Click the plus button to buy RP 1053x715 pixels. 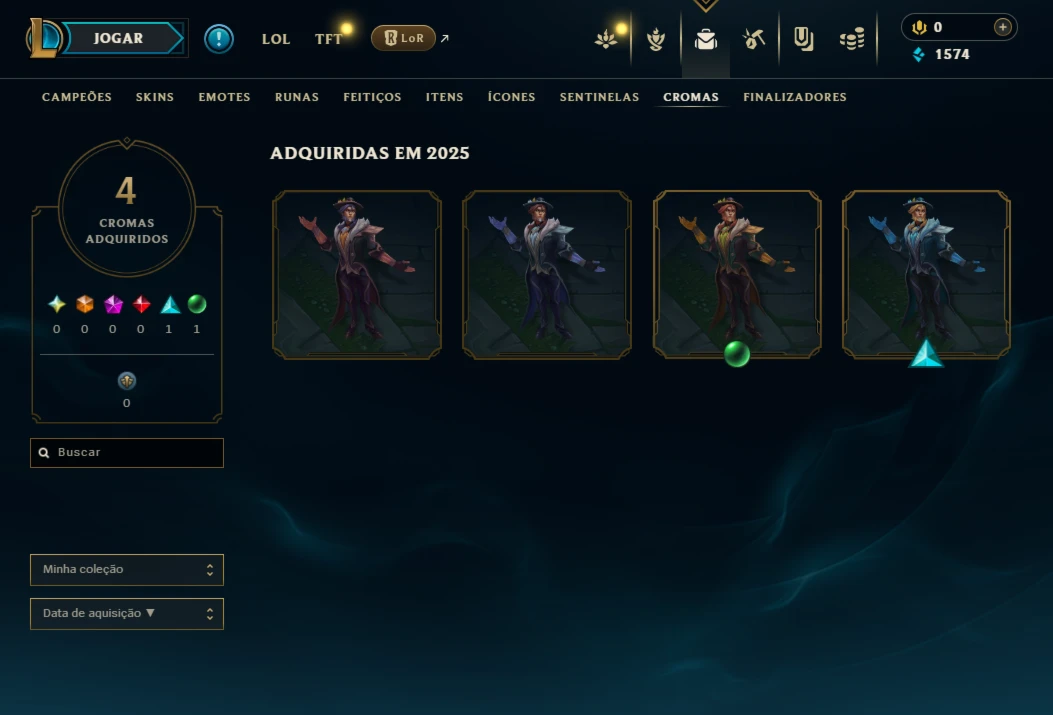1002,27
